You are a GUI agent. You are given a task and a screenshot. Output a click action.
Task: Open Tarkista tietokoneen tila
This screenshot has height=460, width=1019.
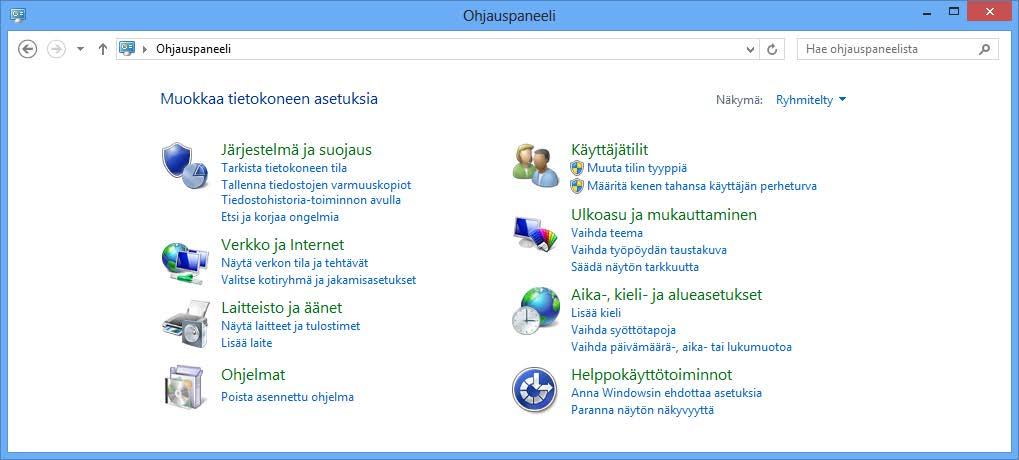[x=284, y=168]
